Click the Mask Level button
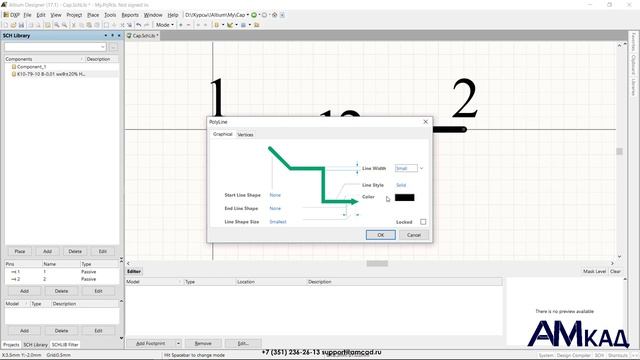 coord(594,271)
